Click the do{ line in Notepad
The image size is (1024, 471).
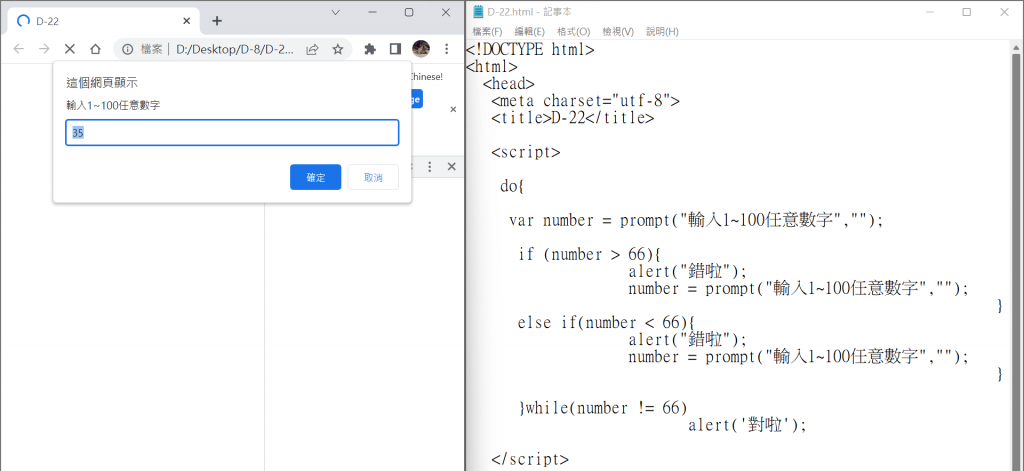click(513, 186)
